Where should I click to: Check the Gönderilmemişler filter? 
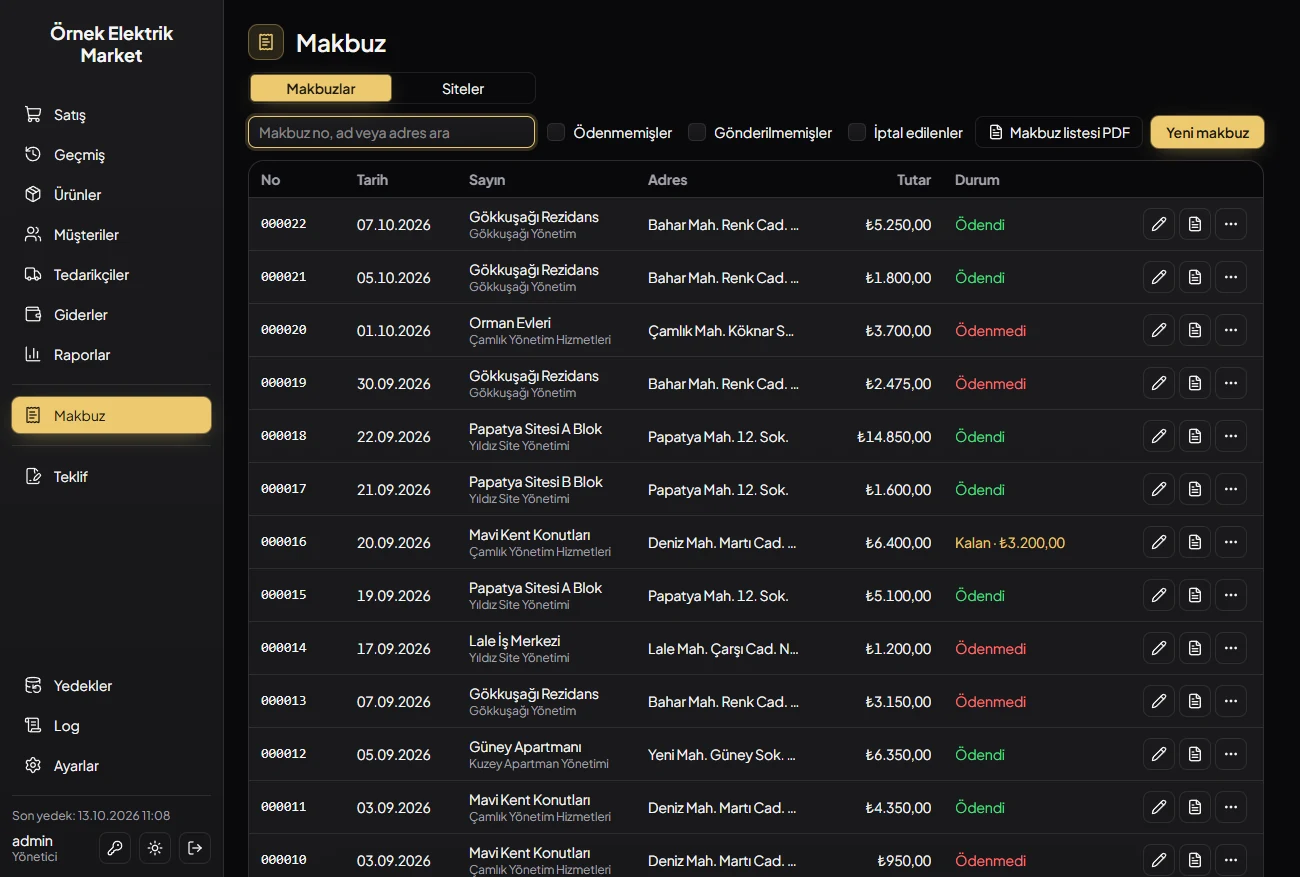pos(697,132)
